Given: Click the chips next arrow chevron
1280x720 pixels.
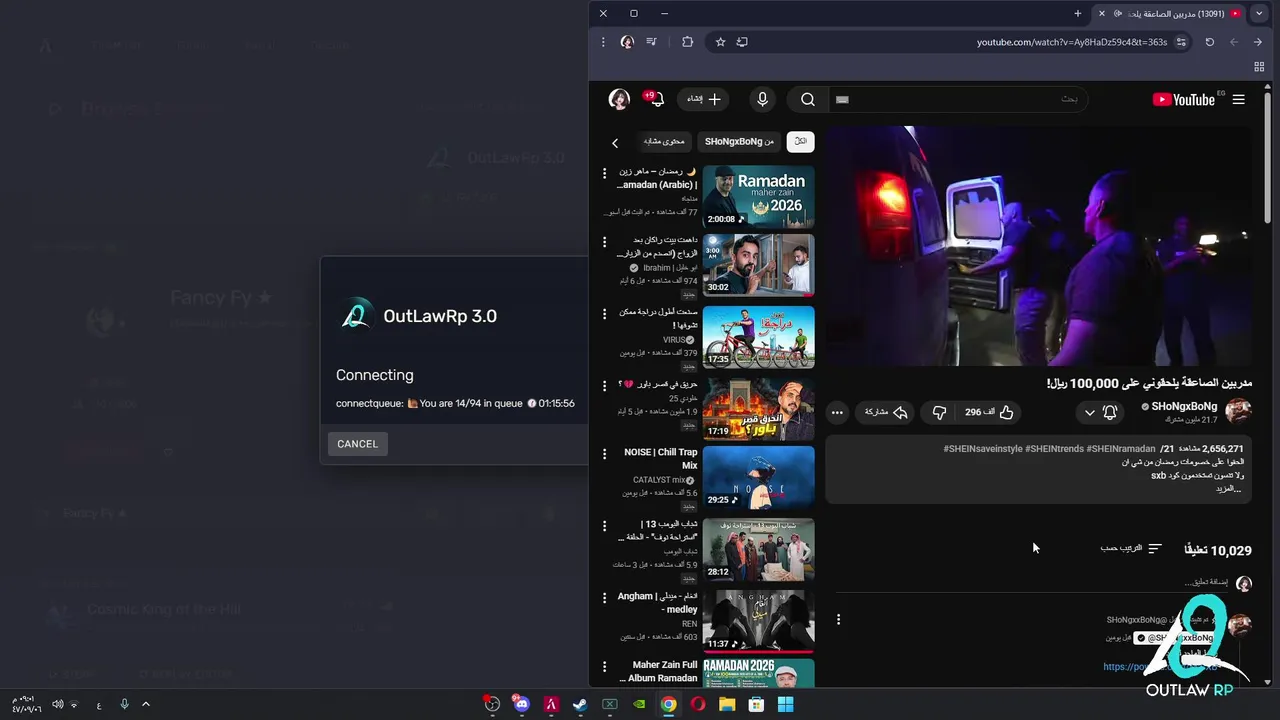Looking at the screenshot, I should [615, 143].
